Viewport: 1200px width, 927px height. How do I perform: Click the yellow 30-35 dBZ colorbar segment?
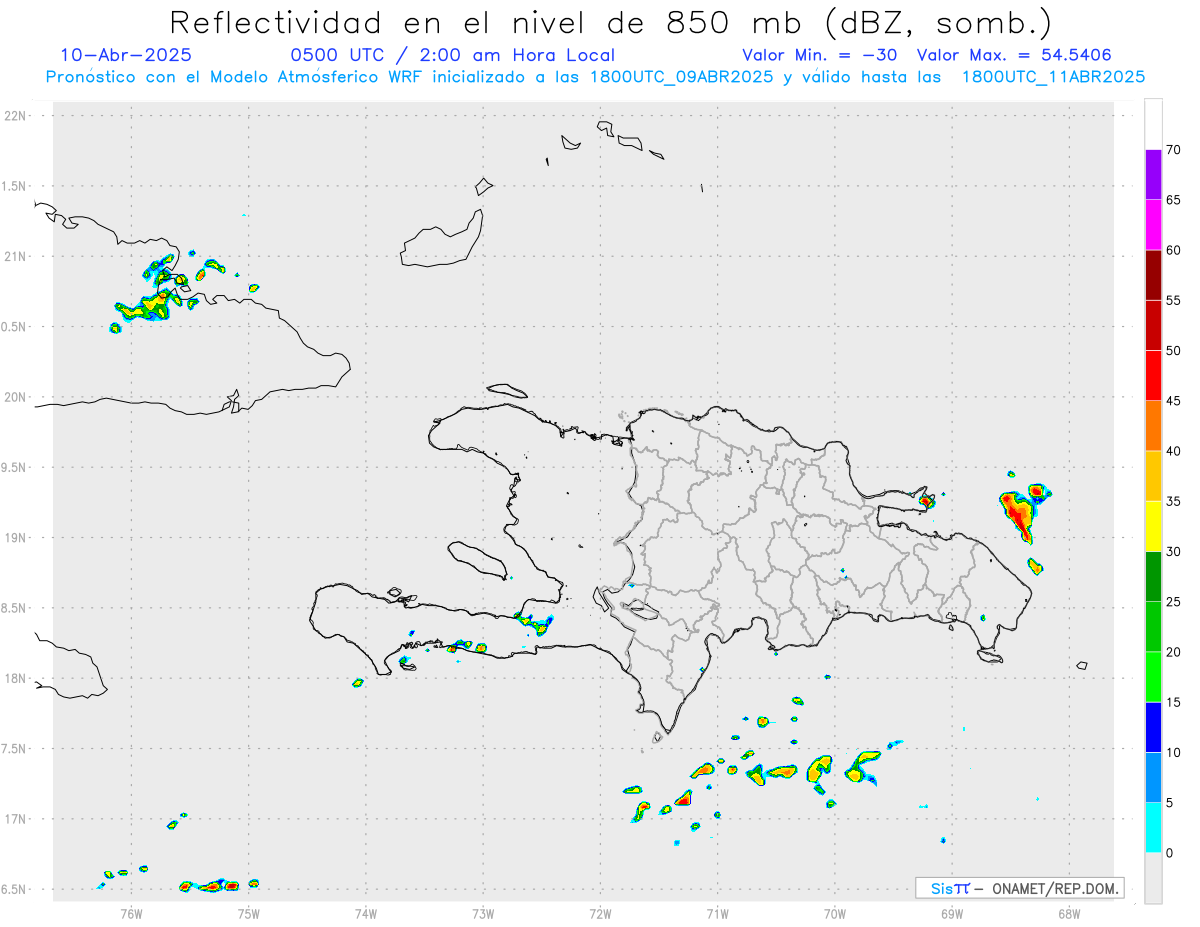[x=1153, y=526]
